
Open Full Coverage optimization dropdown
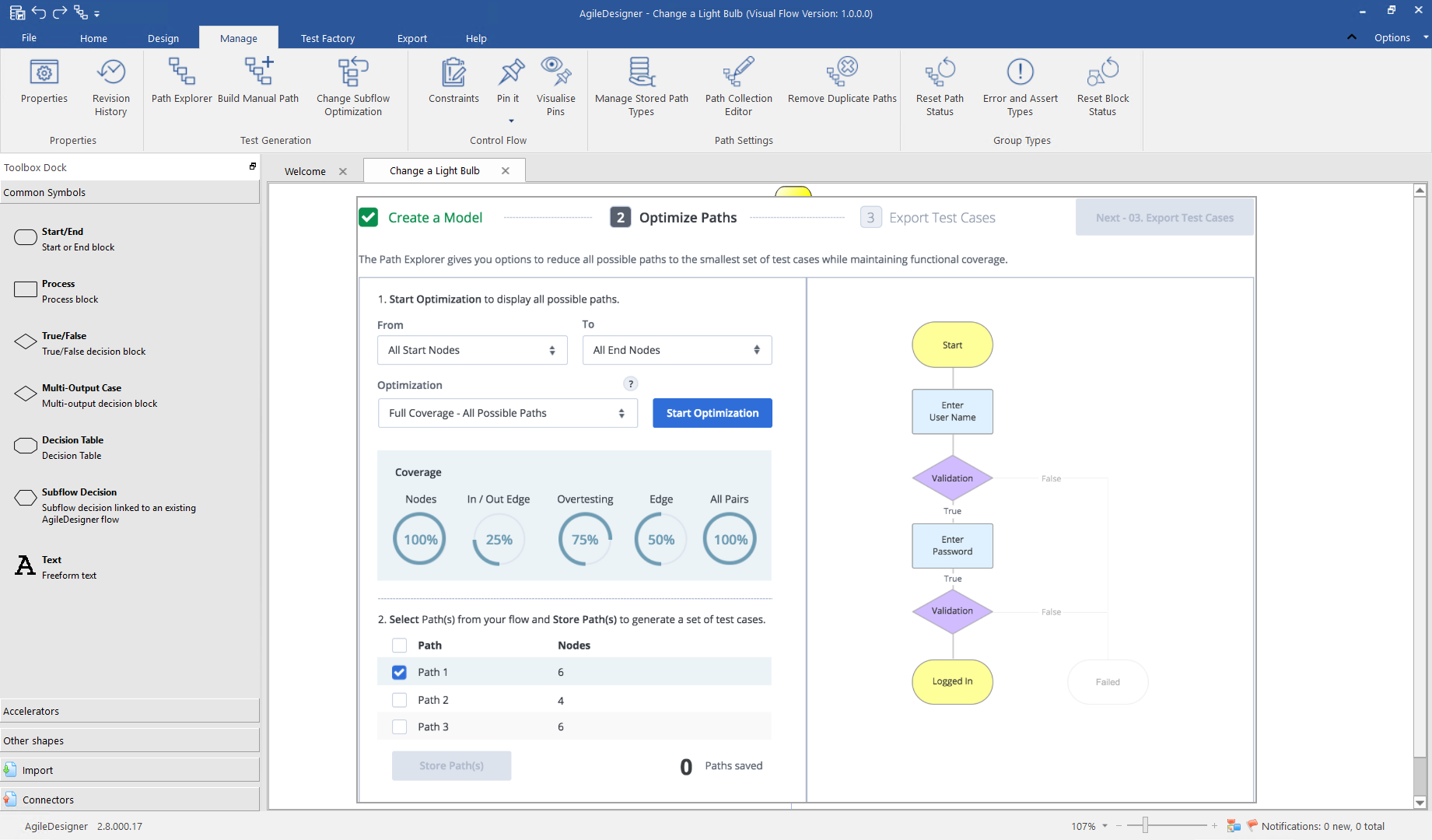507,413
